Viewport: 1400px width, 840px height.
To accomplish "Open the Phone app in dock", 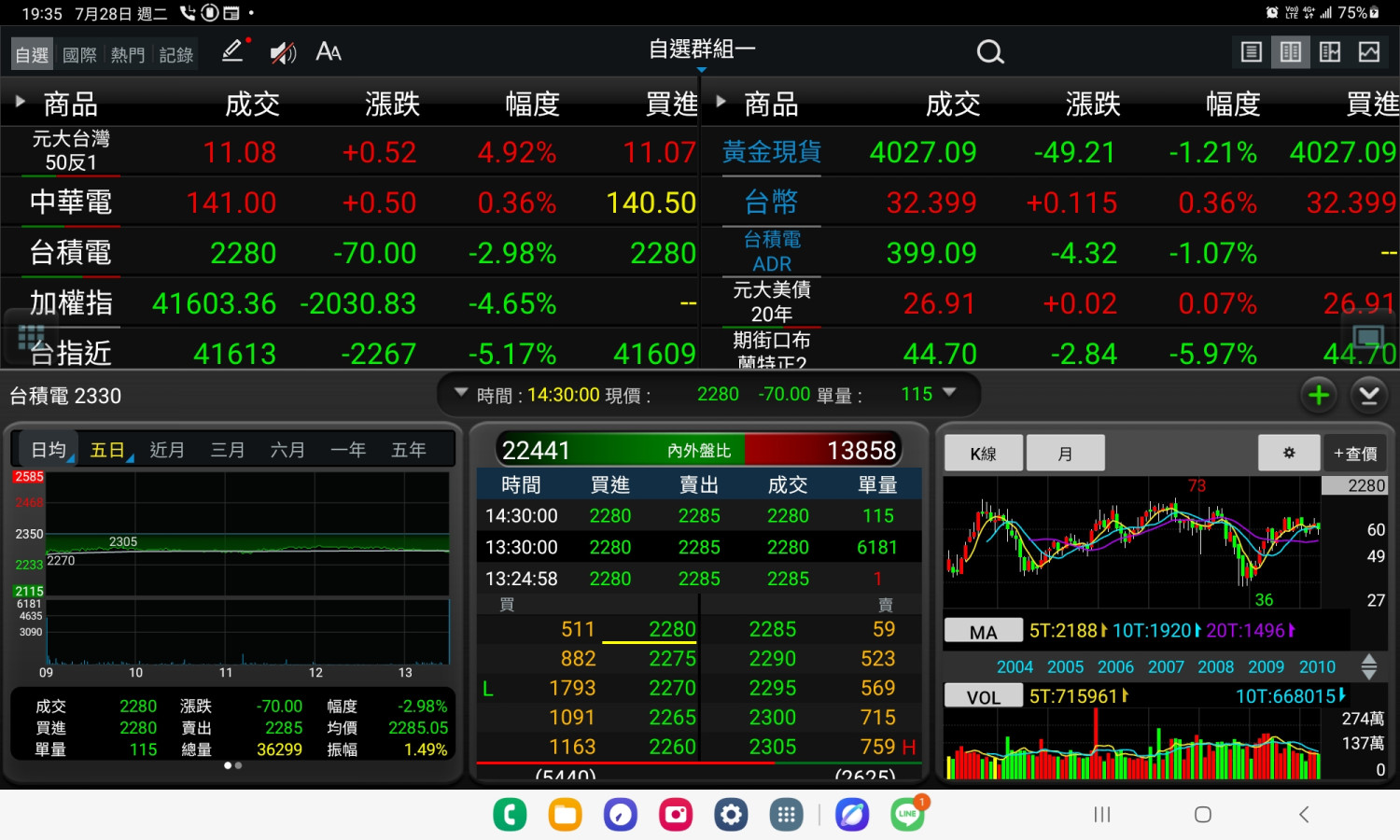I will pos(510,815).
